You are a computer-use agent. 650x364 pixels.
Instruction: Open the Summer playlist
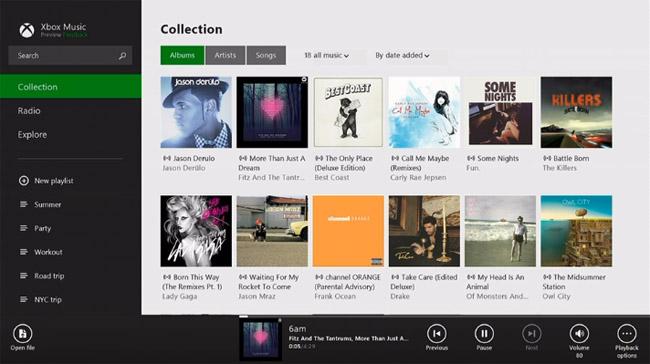pos(47,204)
